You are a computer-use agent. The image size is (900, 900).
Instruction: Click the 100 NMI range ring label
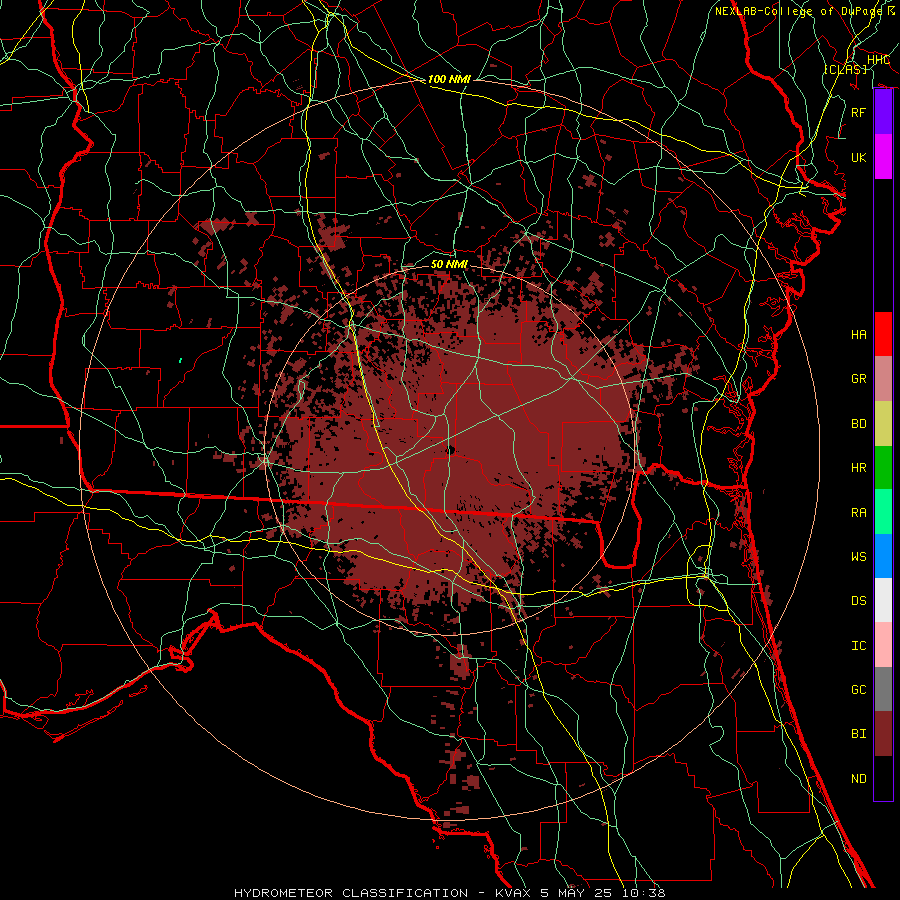pos(449,79)
